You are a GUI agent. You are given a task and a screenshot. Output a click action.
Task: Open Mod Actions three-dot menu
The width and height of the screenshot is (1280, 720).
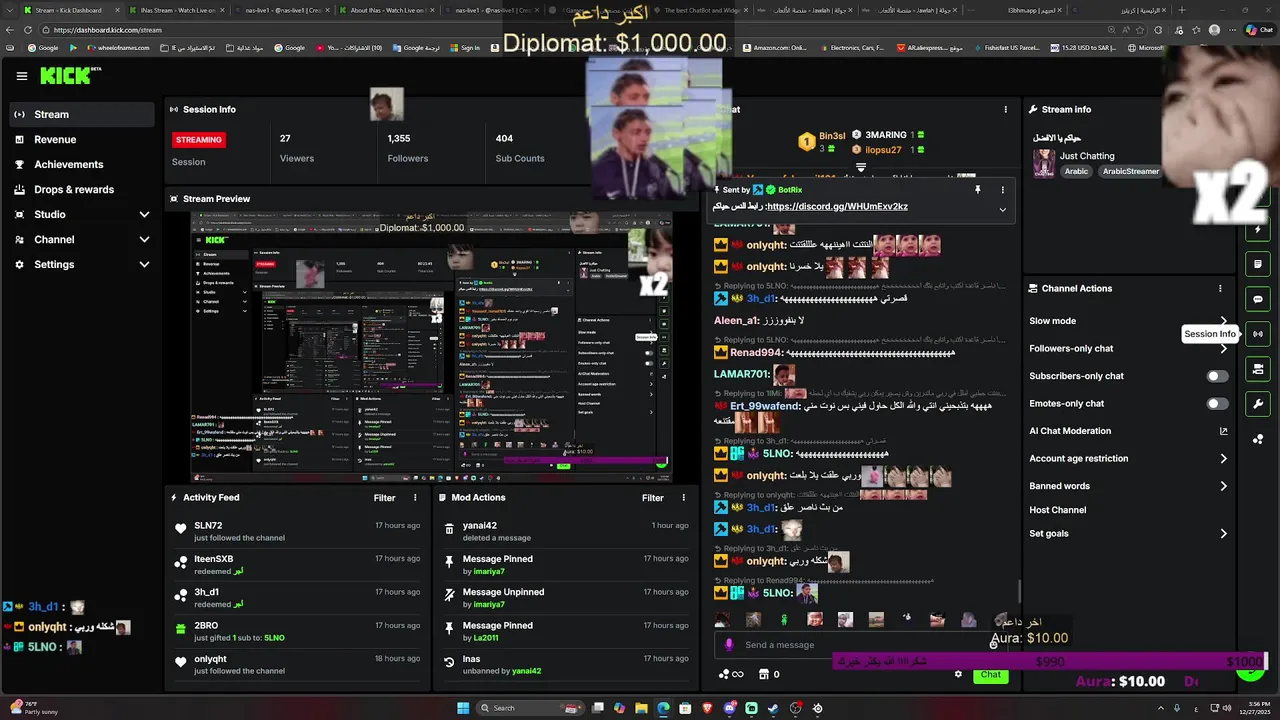click(684, 497)
